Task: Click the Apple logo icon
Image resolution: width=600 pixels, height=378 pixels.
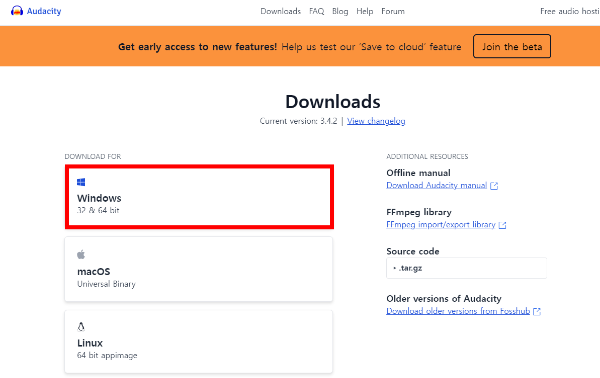Action: [81, 254]
